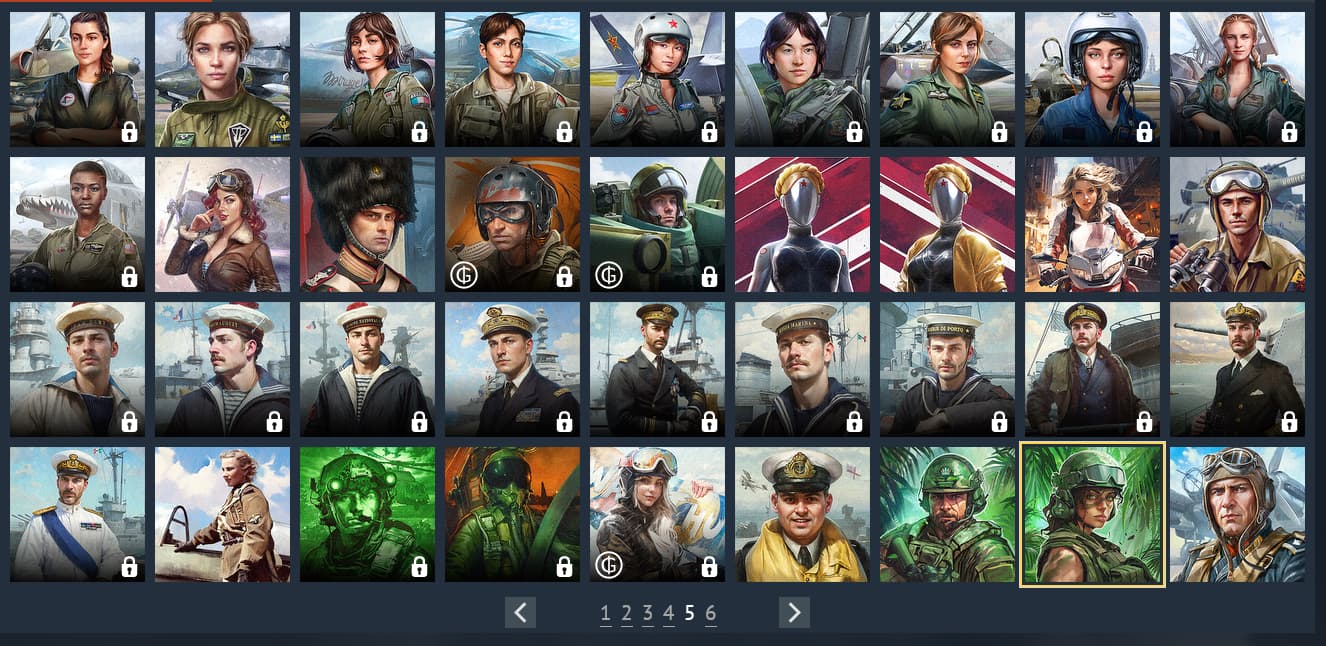This screenshot has height=646, width=1326.
Task: Select the woman climbing into cockpit avatar
Action: point(222,514)
